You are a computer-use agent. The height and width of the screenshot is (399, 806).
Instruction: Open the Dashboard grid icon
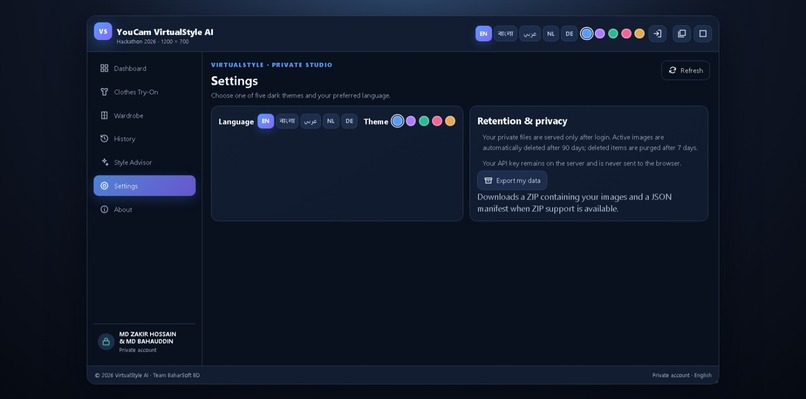coord(104,68)
